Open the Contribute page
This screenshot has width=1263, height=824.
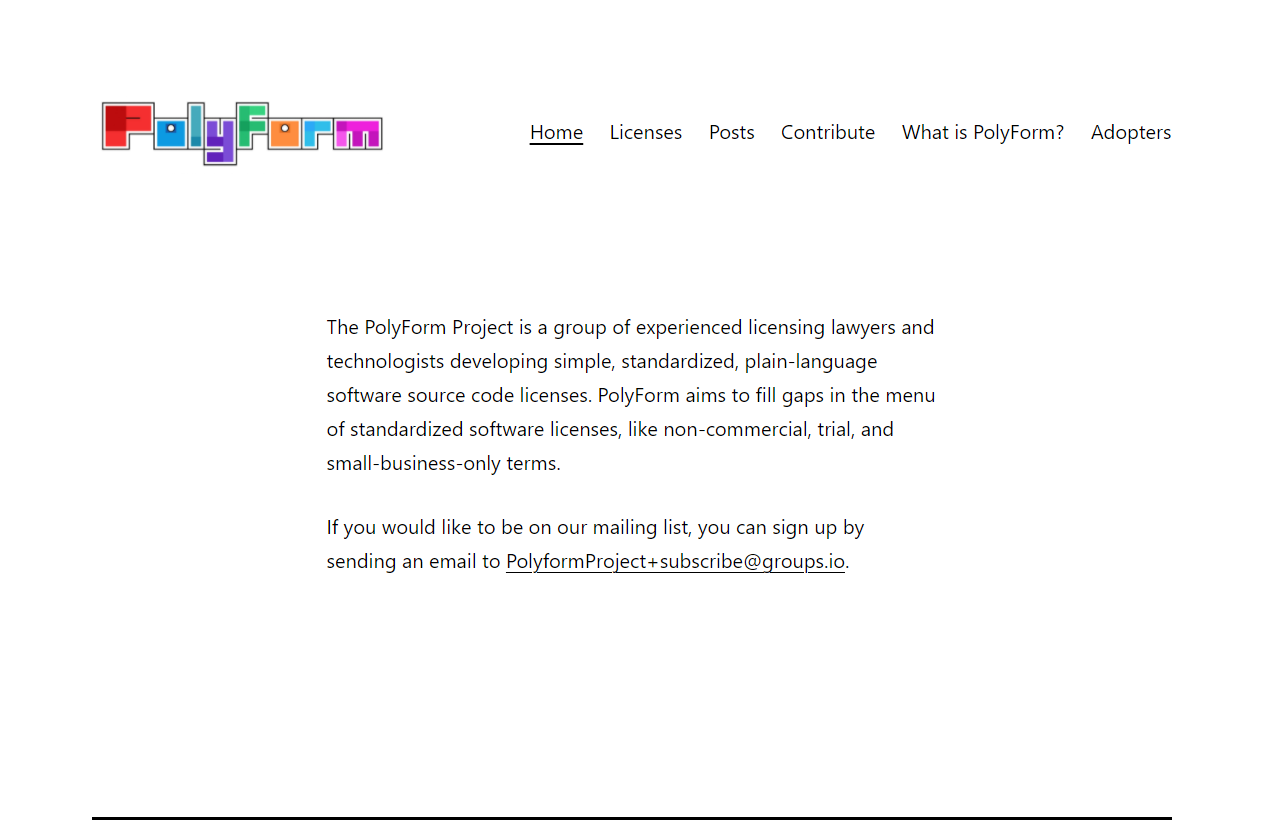point(827,132)
